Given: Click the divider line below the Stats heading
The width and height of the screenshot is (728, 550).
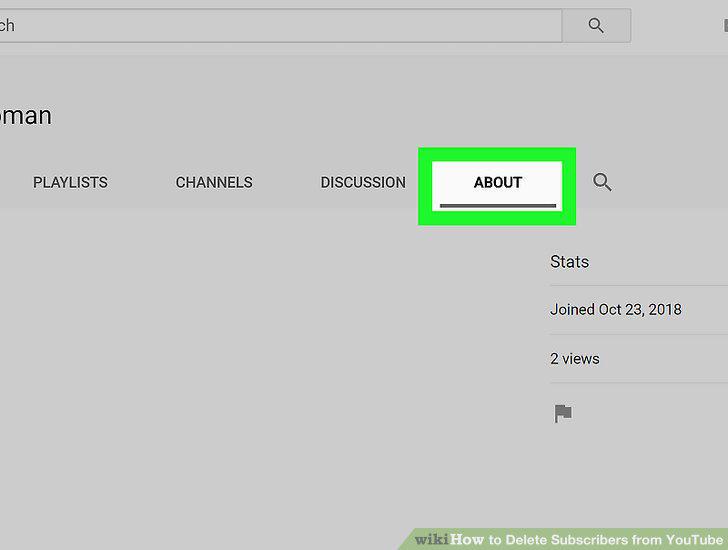Looking at the screenshot, I should (x=639, y=285).
